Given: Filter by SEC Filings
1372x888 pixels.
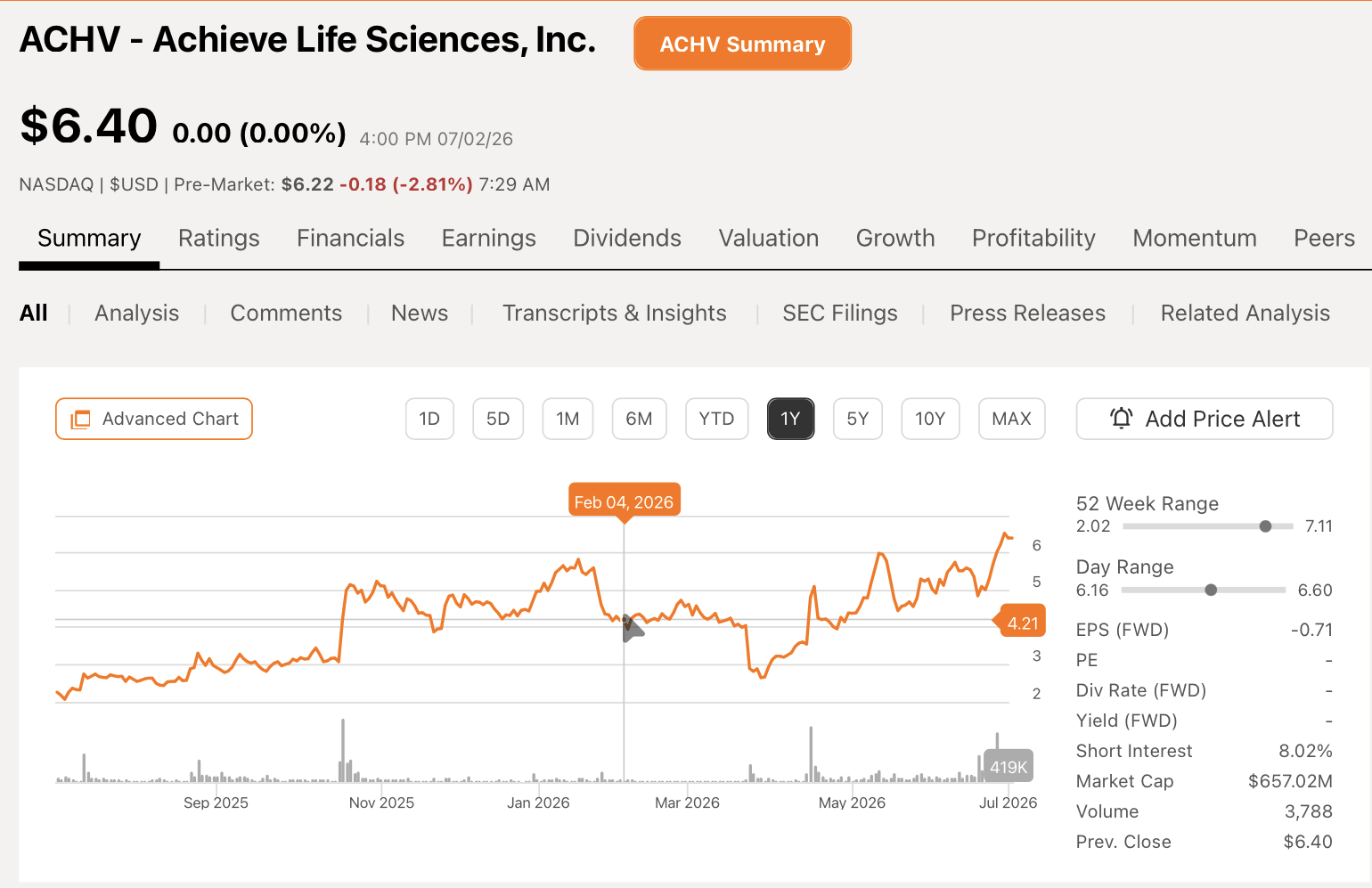Looking at the screenshot, I should point(840,314).
